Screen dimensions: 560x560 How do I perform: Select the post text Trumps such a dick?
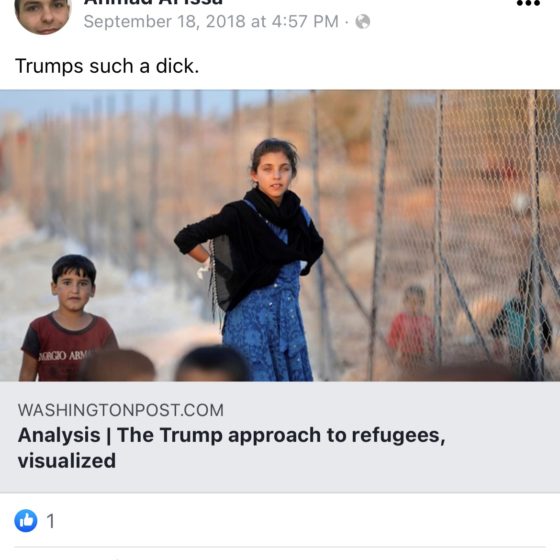point(107,66)
